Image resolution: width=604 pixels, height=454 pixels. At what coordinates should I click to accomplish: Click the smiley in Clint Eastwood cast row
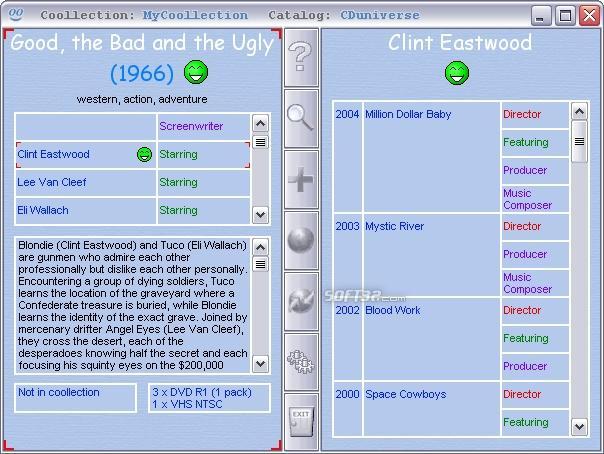coord(144,154)
